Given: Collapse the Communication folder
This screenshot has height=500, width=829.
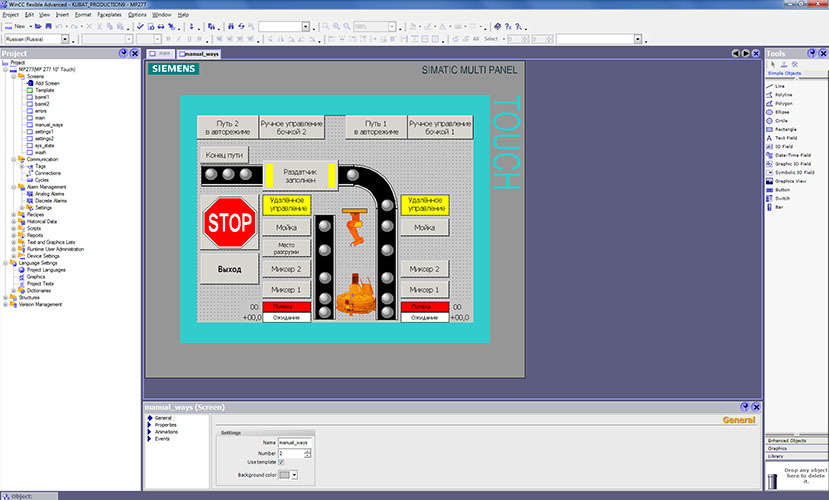Looking at the screenshot, I should [14, 159].
